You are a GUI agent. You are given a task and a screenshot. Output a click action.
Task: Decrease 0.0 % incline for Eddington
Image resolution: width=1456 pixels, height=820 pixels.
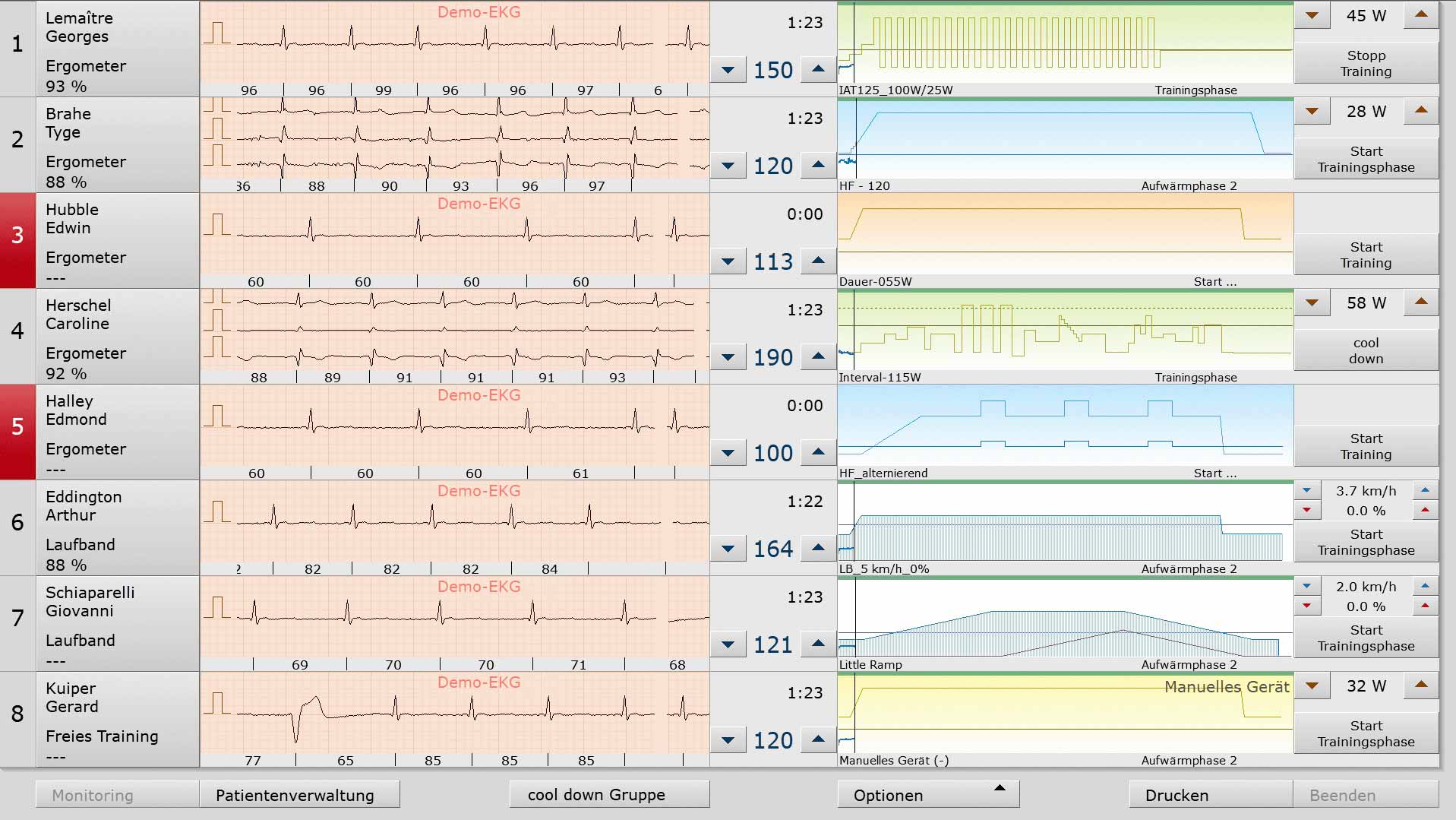click(1307, 511)
